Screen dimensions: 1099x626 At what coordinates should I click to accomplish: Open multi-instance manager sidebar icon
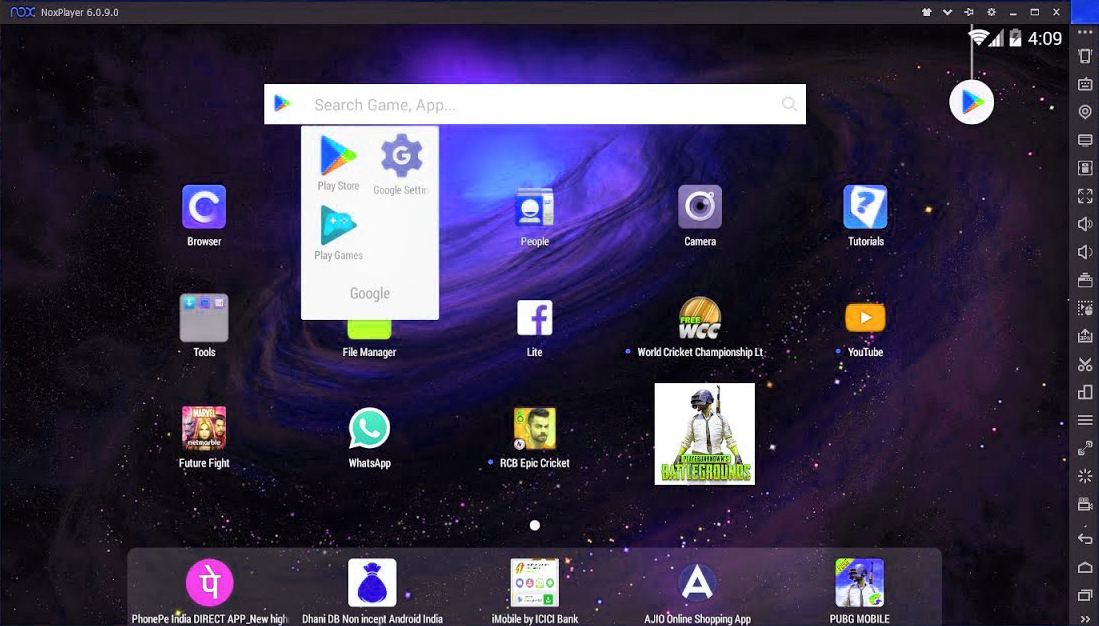point(1085,392)
